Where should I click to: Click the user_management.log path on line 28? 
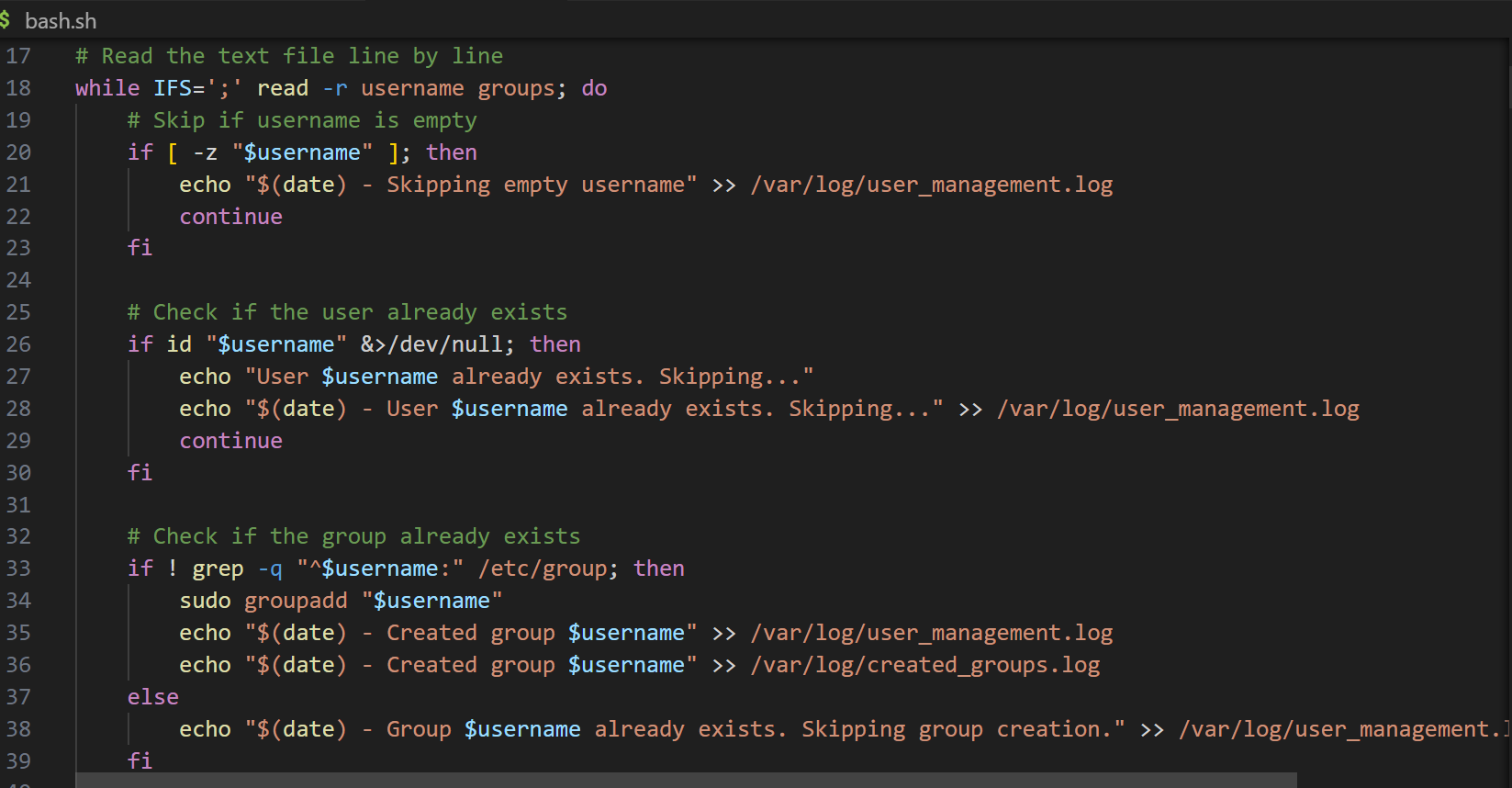tap(1178, 409)
